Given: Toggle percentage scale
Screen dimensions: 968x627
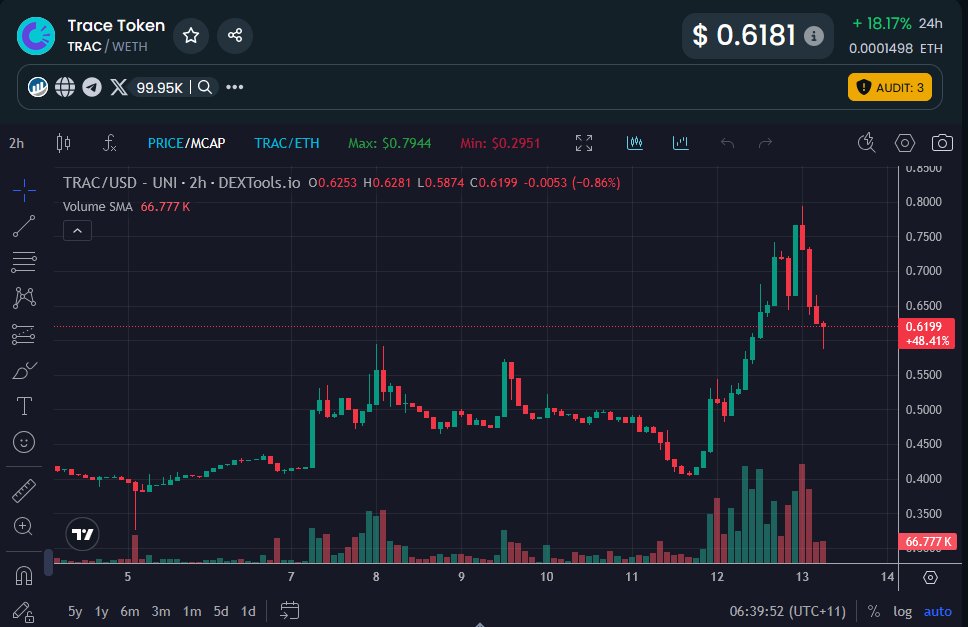Looking at the screenshot, I should pyautogui.click(x=874, y=611).
